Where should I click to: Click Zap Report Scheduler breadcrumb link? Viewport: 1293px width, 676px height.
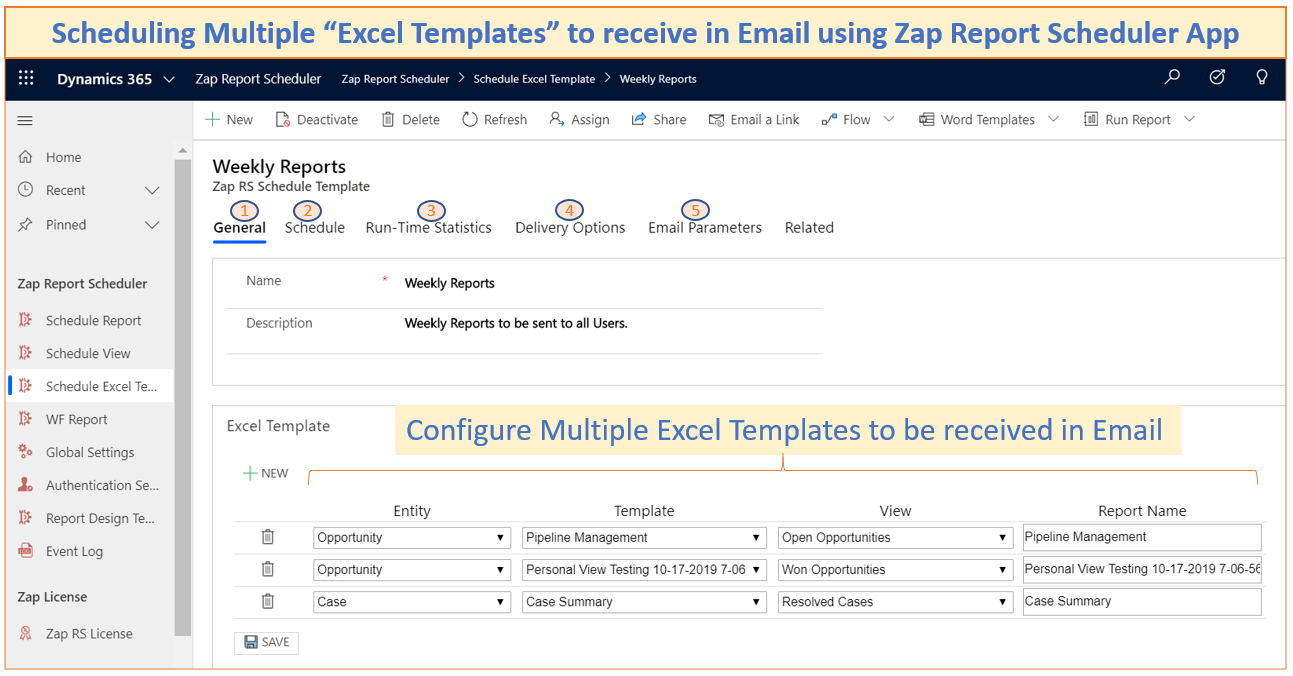coord(395,79)
